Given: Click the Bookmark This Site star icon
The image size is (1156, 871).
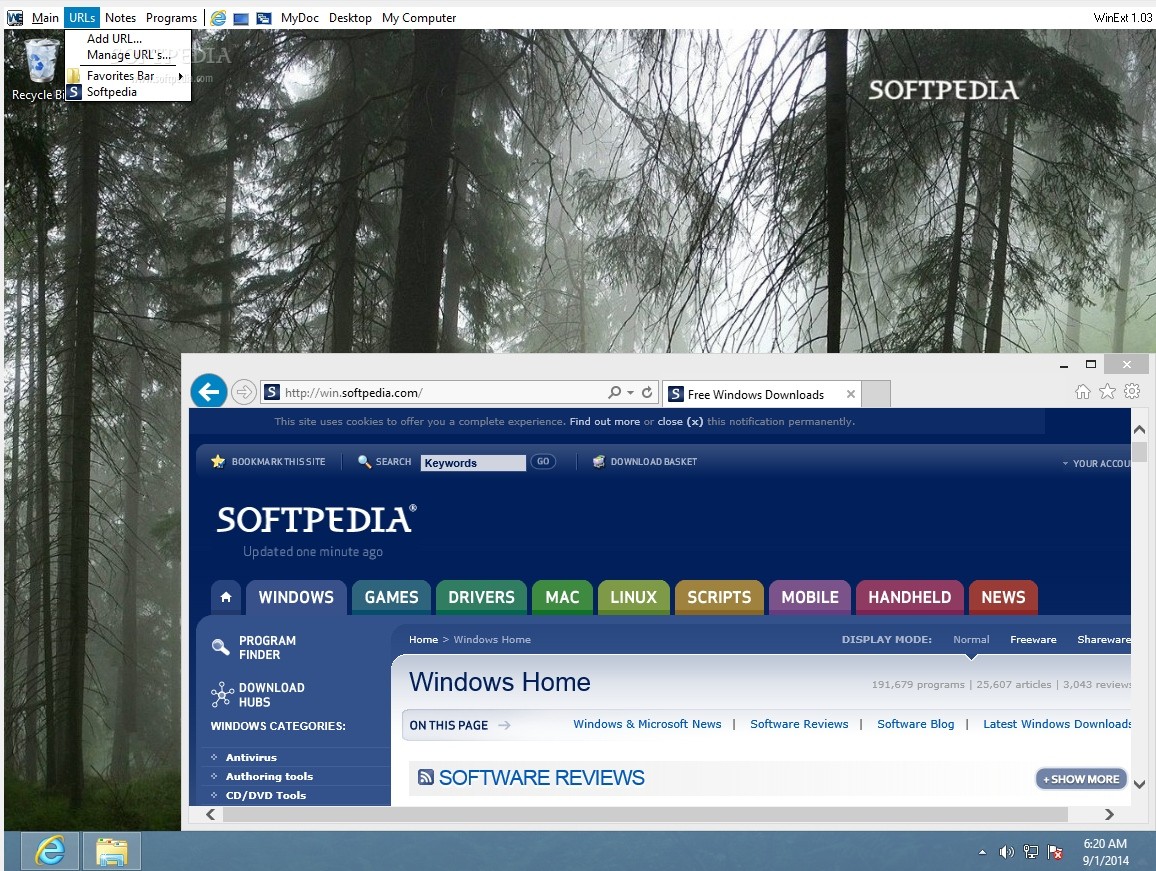Looking at the screenshot, I should click(217, 462).
